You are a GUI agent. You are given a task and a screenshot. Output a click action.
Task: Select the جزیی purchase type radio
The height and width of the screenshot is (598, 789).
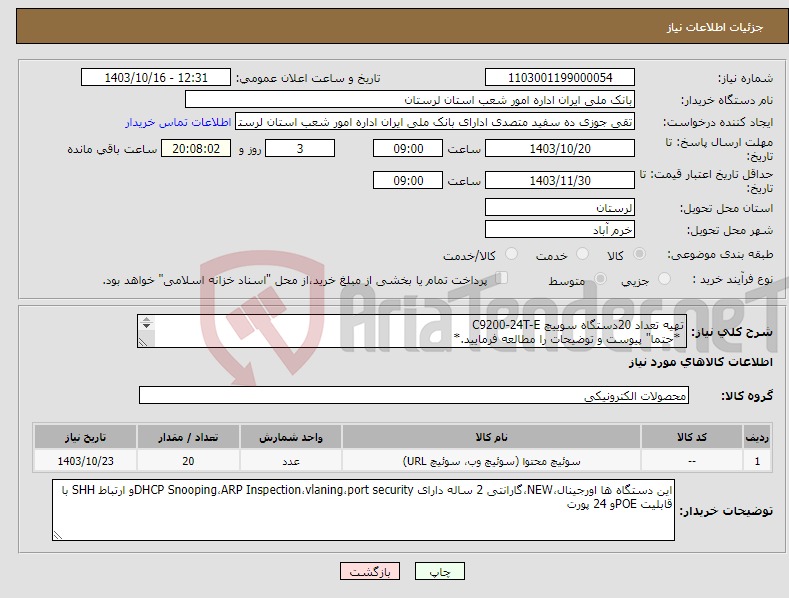pyautogui.click(x=664, y=278)
